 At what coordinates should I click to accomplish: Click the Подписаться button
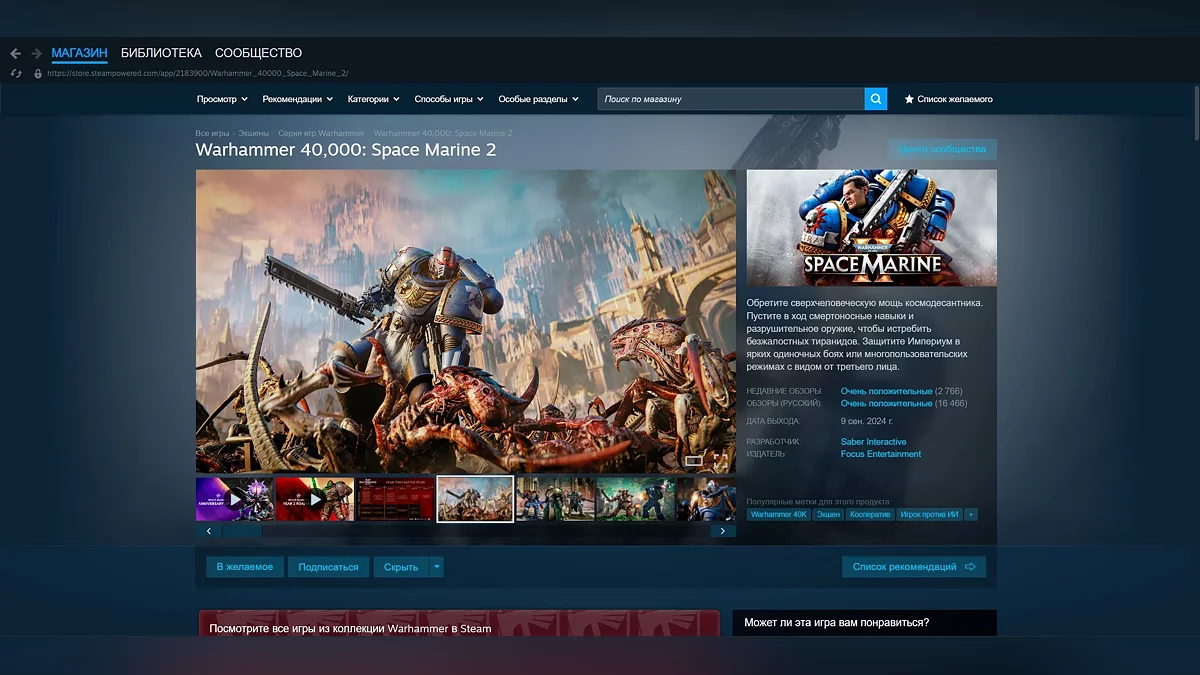tap(328, 567)
